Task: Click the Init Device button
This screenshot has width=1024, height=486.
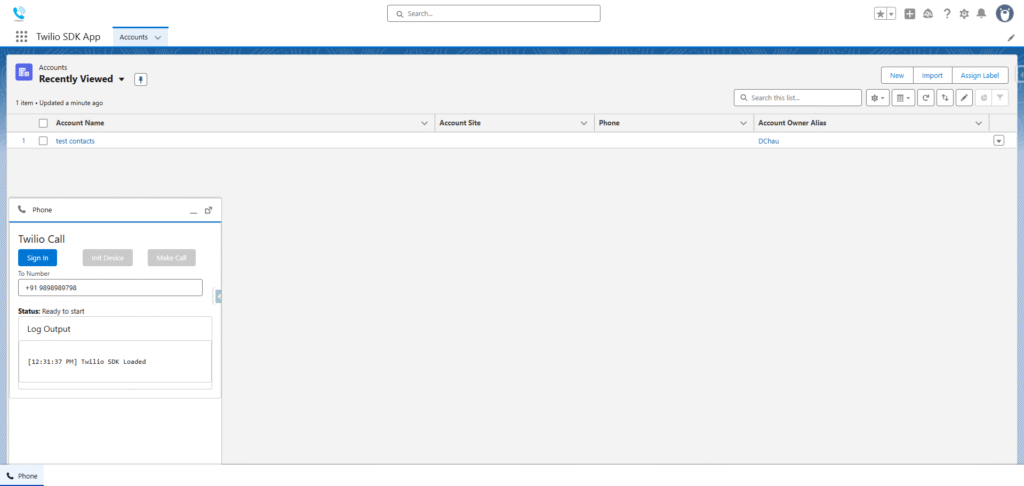Action: pos(108,258)
